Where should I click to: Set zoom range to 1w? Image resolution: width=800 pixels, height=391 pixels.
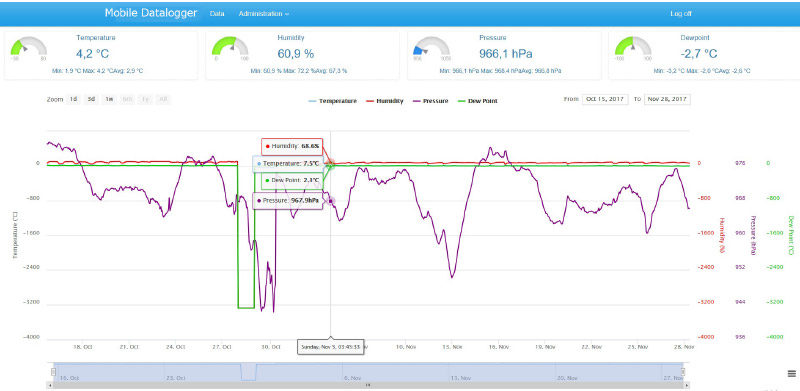109,99
